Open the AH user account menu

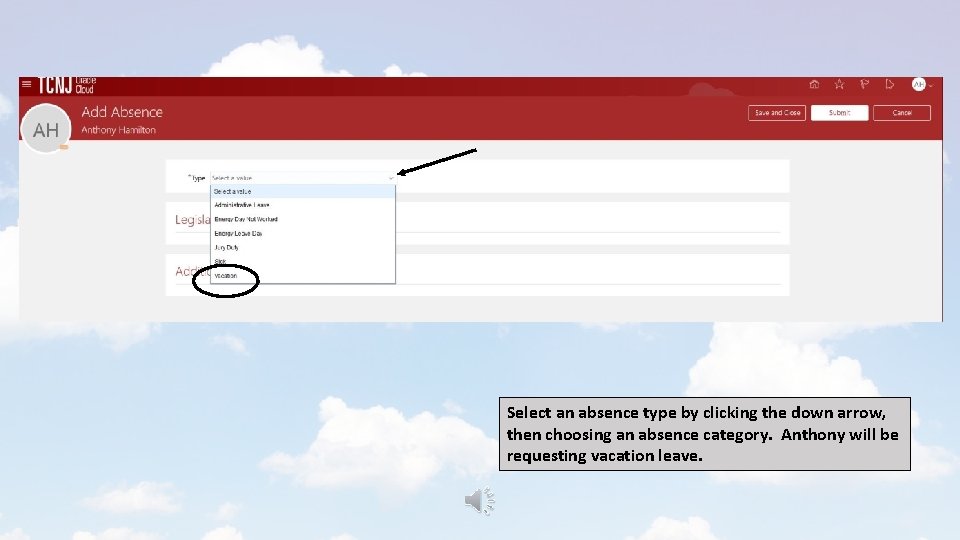(x=921, y=84)
